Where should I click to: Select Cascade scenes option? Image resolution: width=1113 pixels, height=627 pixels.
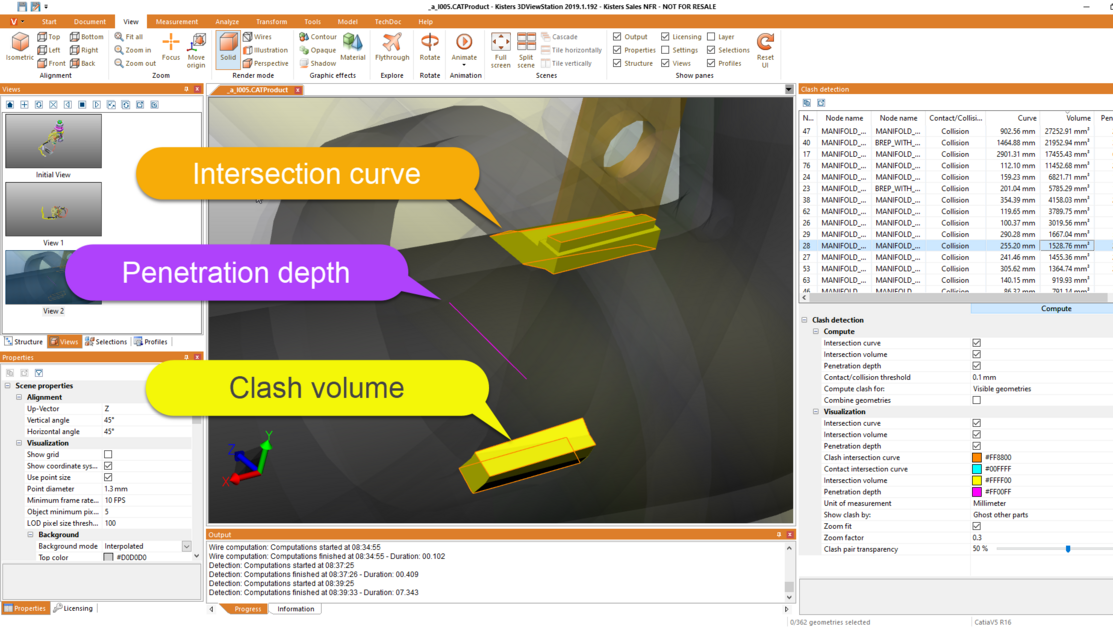pyautogui.click(x=559, y=37)
